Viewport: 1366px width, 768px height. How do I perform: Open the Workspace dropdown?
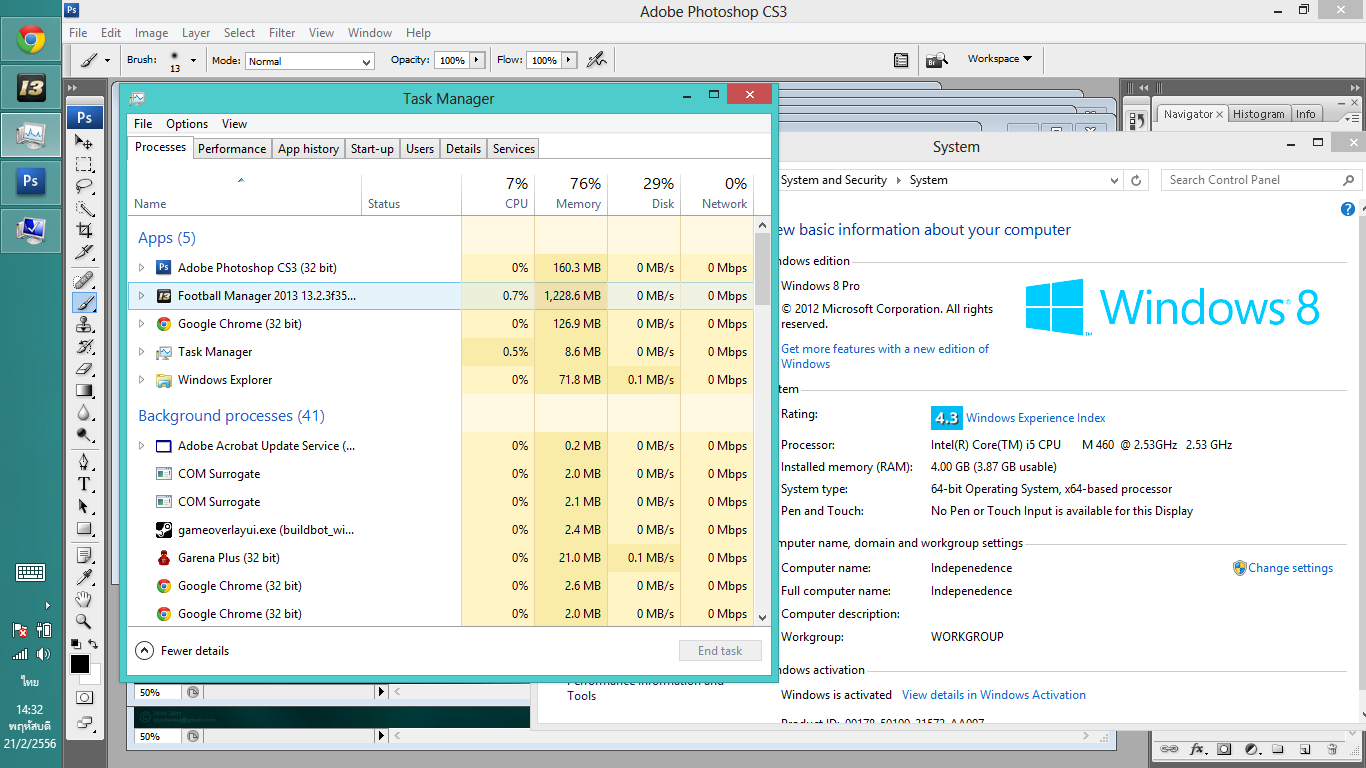[1000, 59]
